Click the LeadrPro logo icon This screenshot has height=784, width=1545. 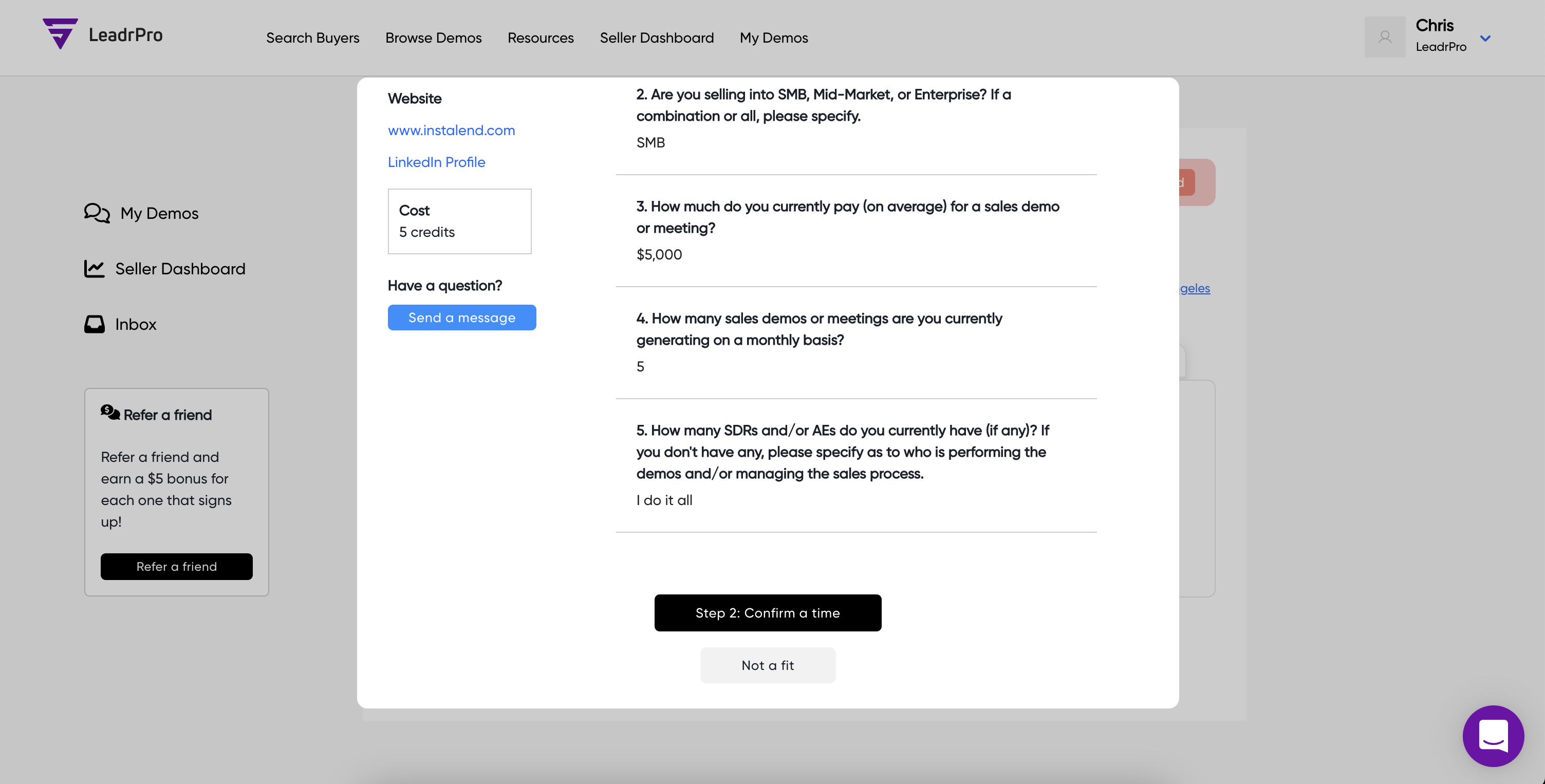pos(60,33)
